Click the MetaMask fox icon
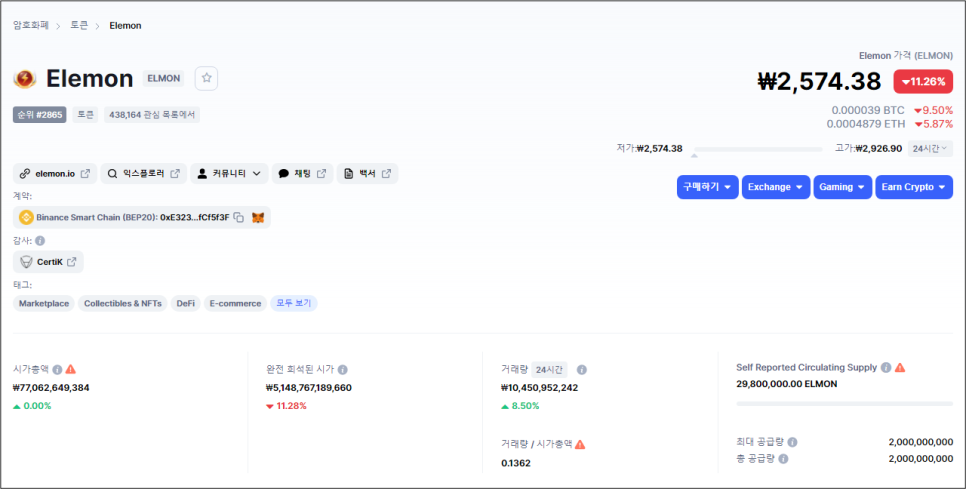Image resolution: width=966 pixels, height=489 pixels. coord(258,217)
